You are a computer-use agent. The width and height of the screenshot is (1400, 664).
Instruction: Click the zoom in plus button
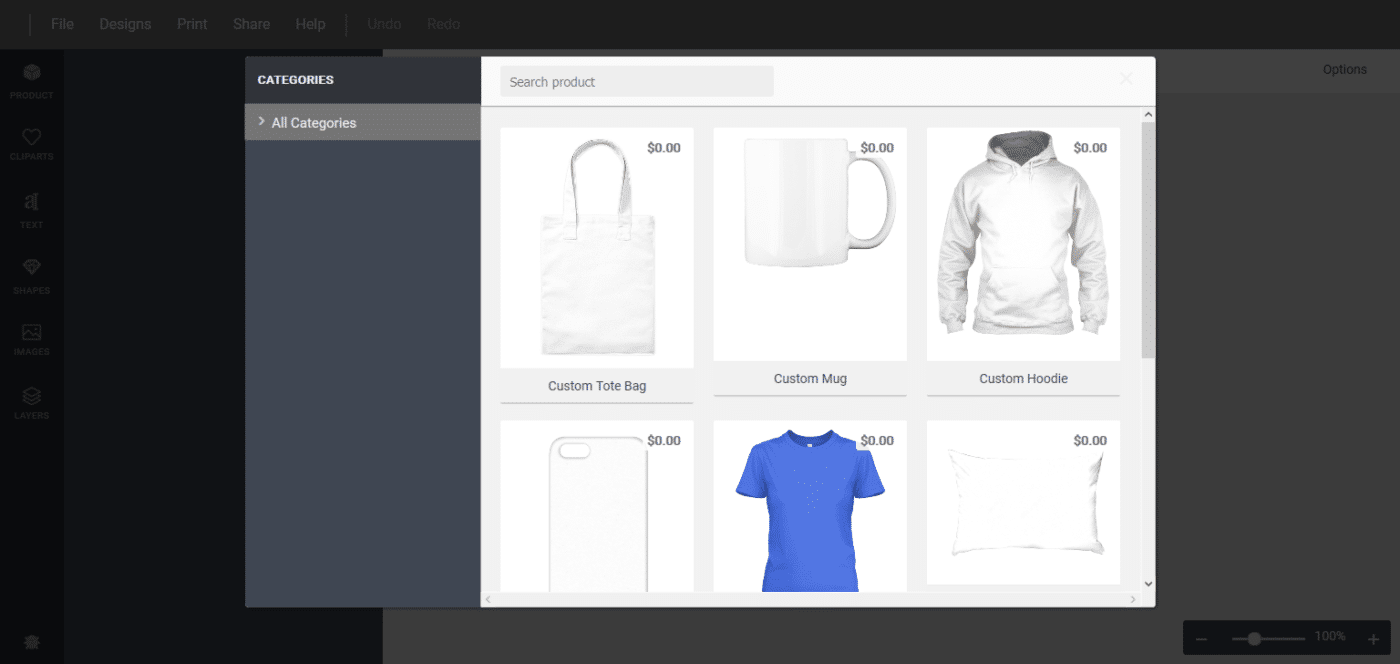[x=1373, y=639]
